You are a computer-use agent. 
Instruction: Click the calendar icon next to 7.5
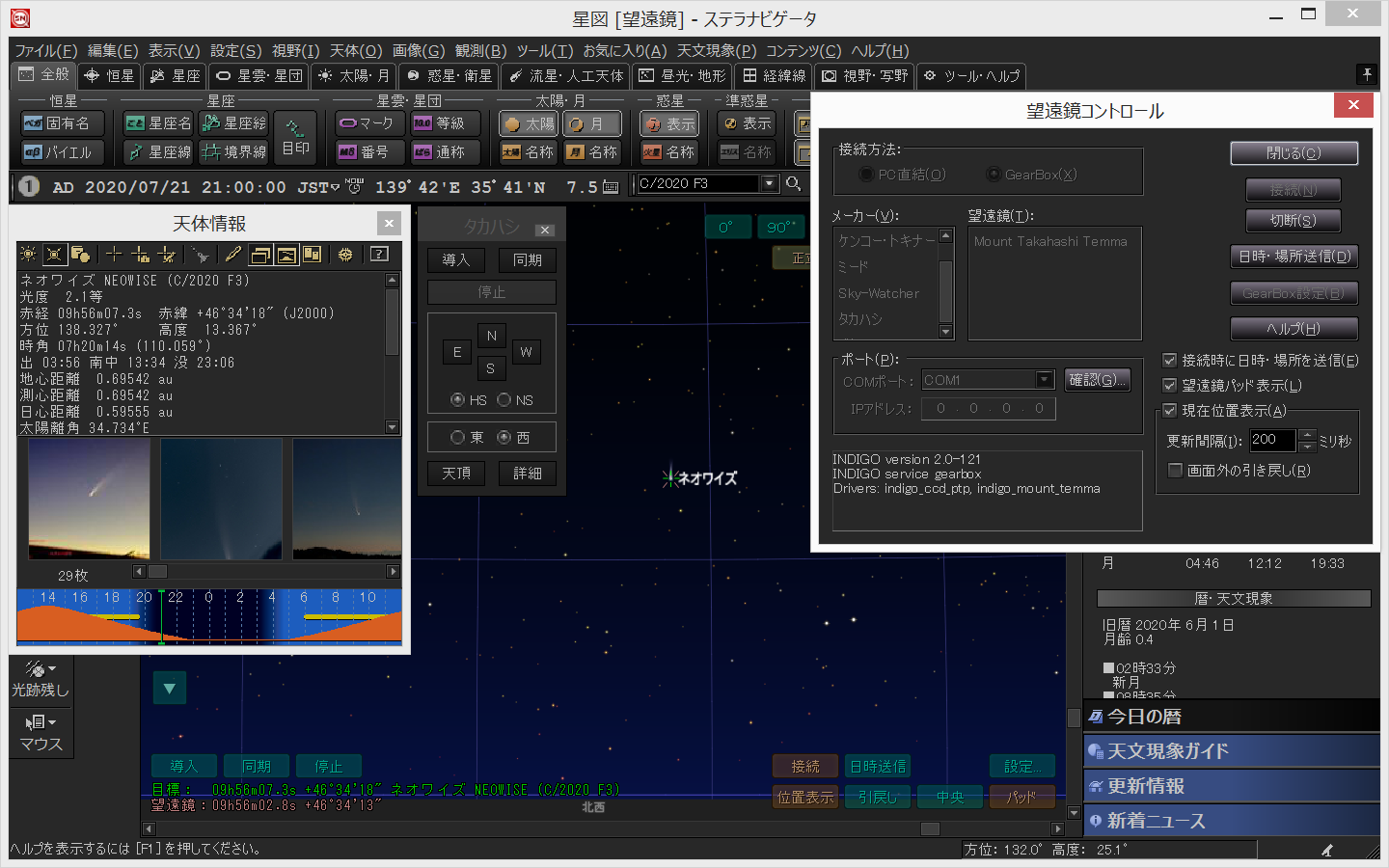[x=611, y=187]
